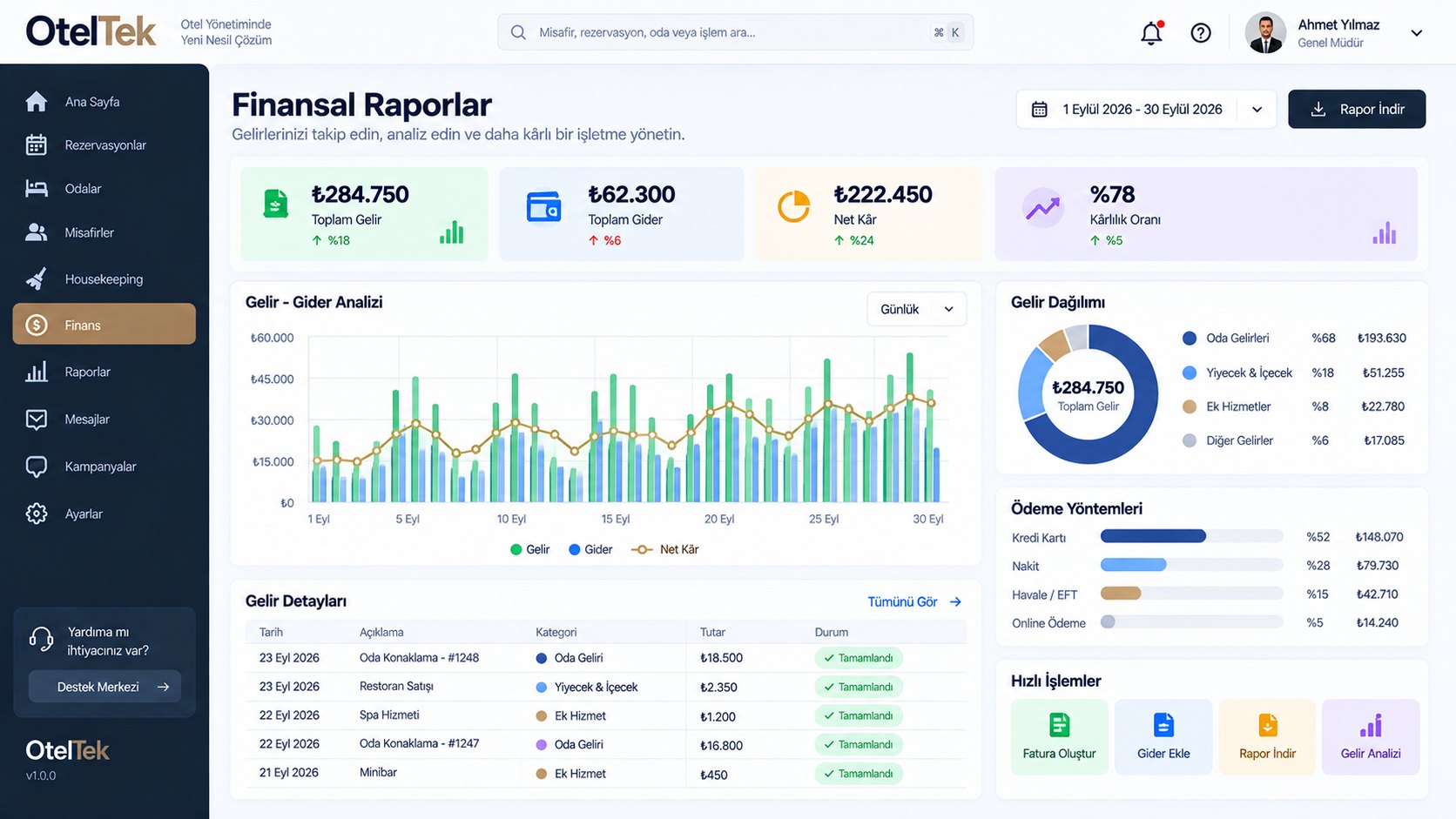Click the Nakit progress bar
The width and height of the screenshot is (1456, 819).
coord(1192,565)
